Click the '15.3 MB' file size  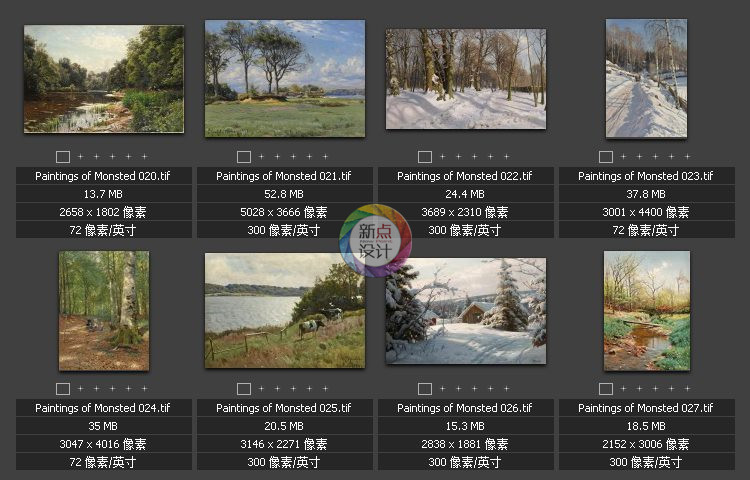pyautogui.click(x=465, y=426)
